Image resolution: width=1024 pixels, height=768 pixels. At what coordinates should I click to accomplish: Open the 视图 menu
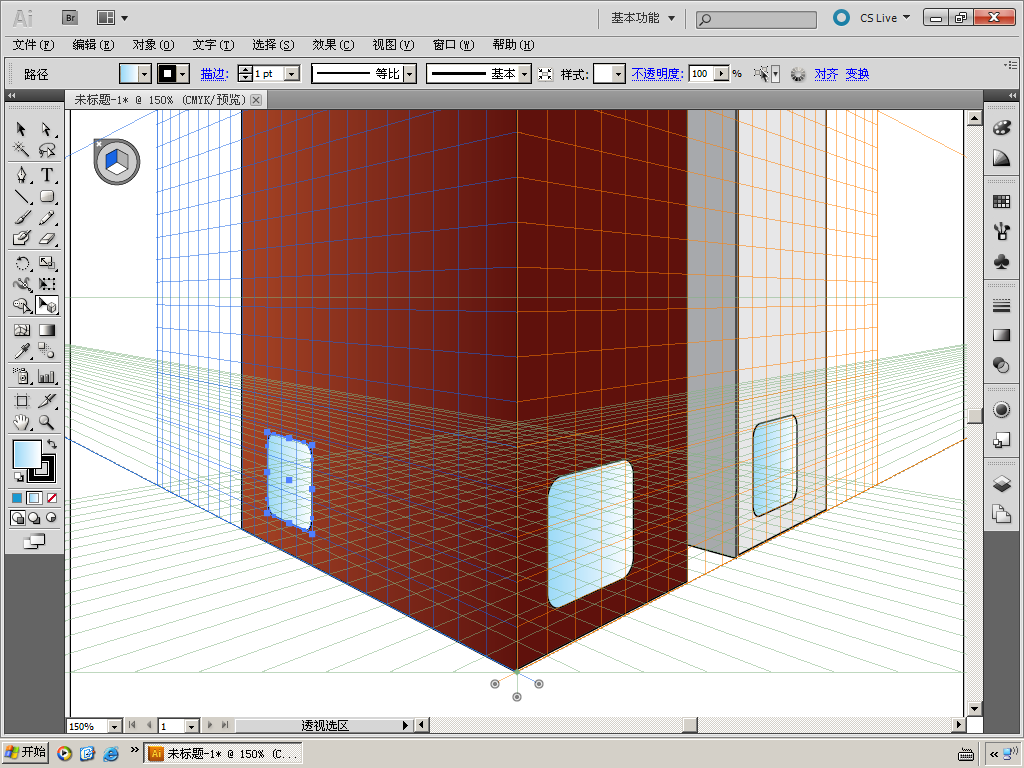[393, 45]
